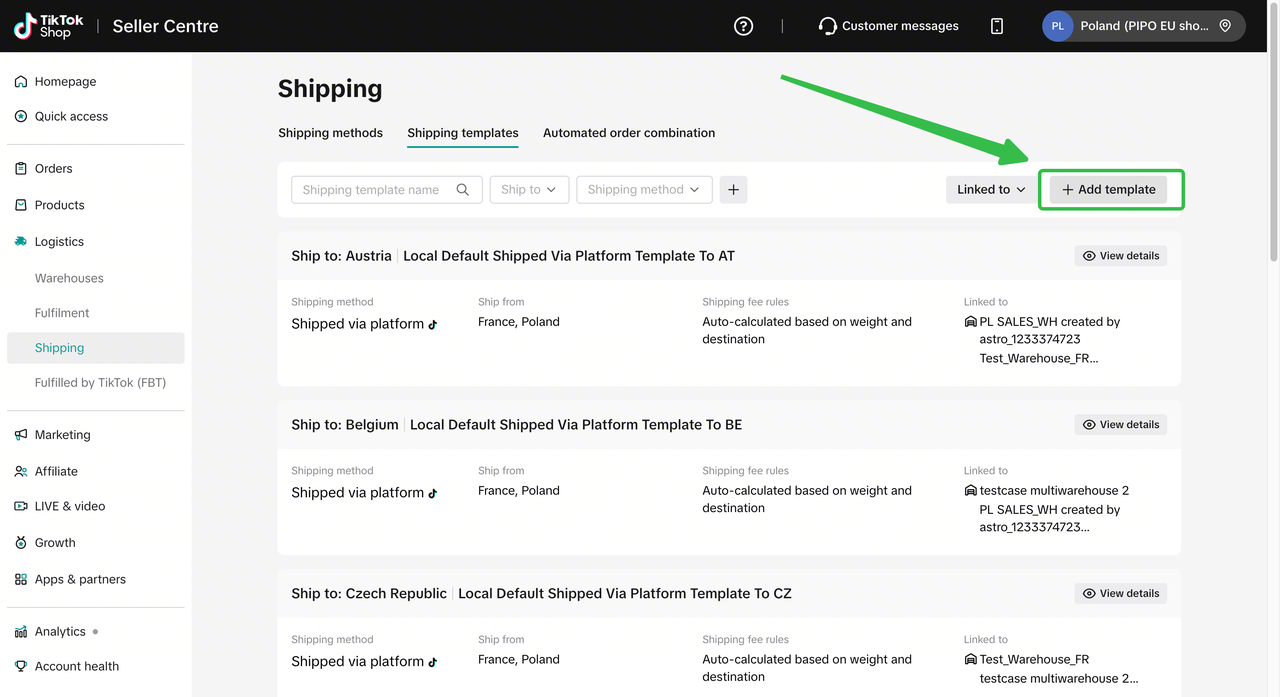Screen dimensions: 1280x697
Task: Switch to the Shipping methods tab
Action: [x=330, y=133]
